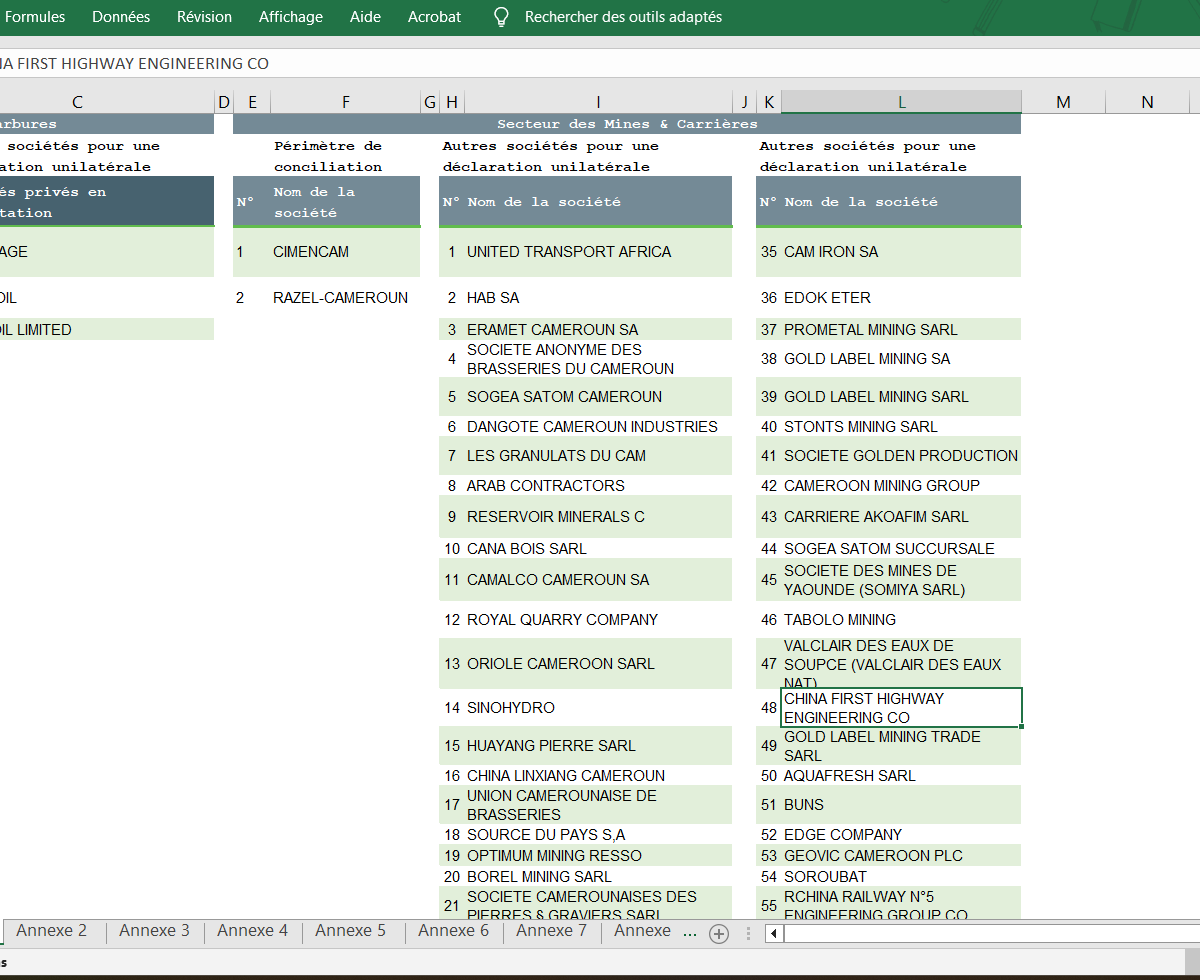
Task: Click the formula bar content
Action: click(600, 63)
